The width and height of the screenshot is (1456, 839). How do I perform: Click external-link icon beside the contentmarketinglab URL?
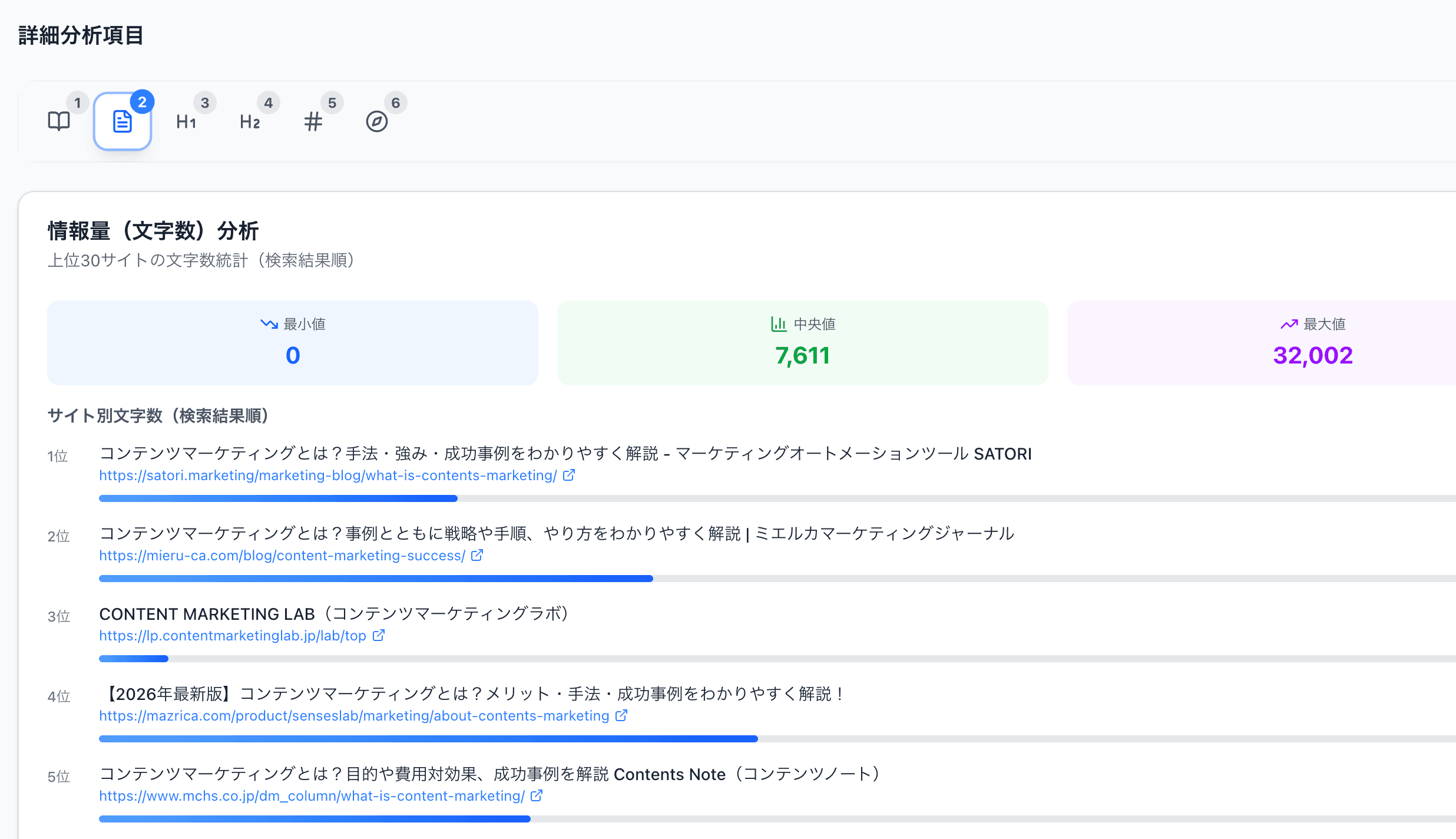click(379, 635)
